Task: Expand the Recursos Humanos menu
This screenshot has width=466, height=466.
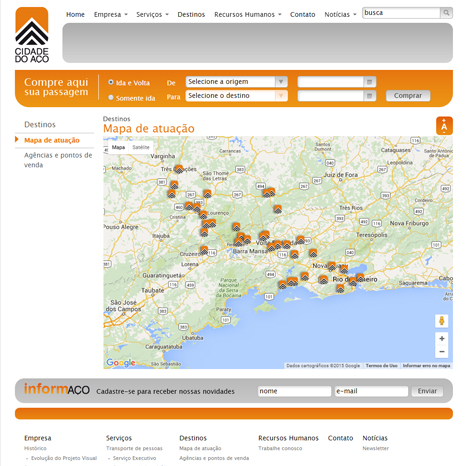Action: pos(248,14)
